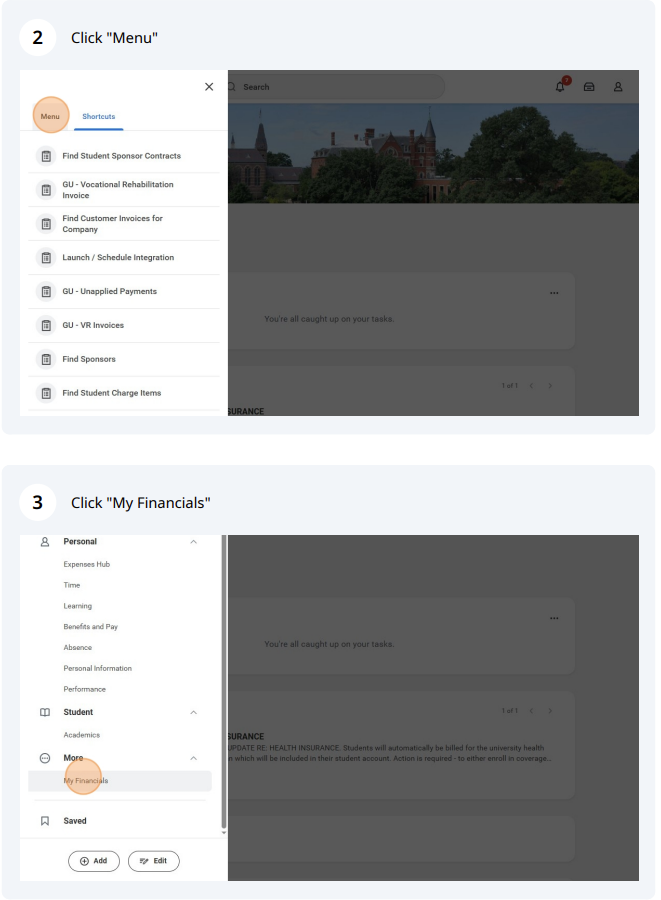
Task: Click the Saved bookmark icon
Action: pos(45,821)
